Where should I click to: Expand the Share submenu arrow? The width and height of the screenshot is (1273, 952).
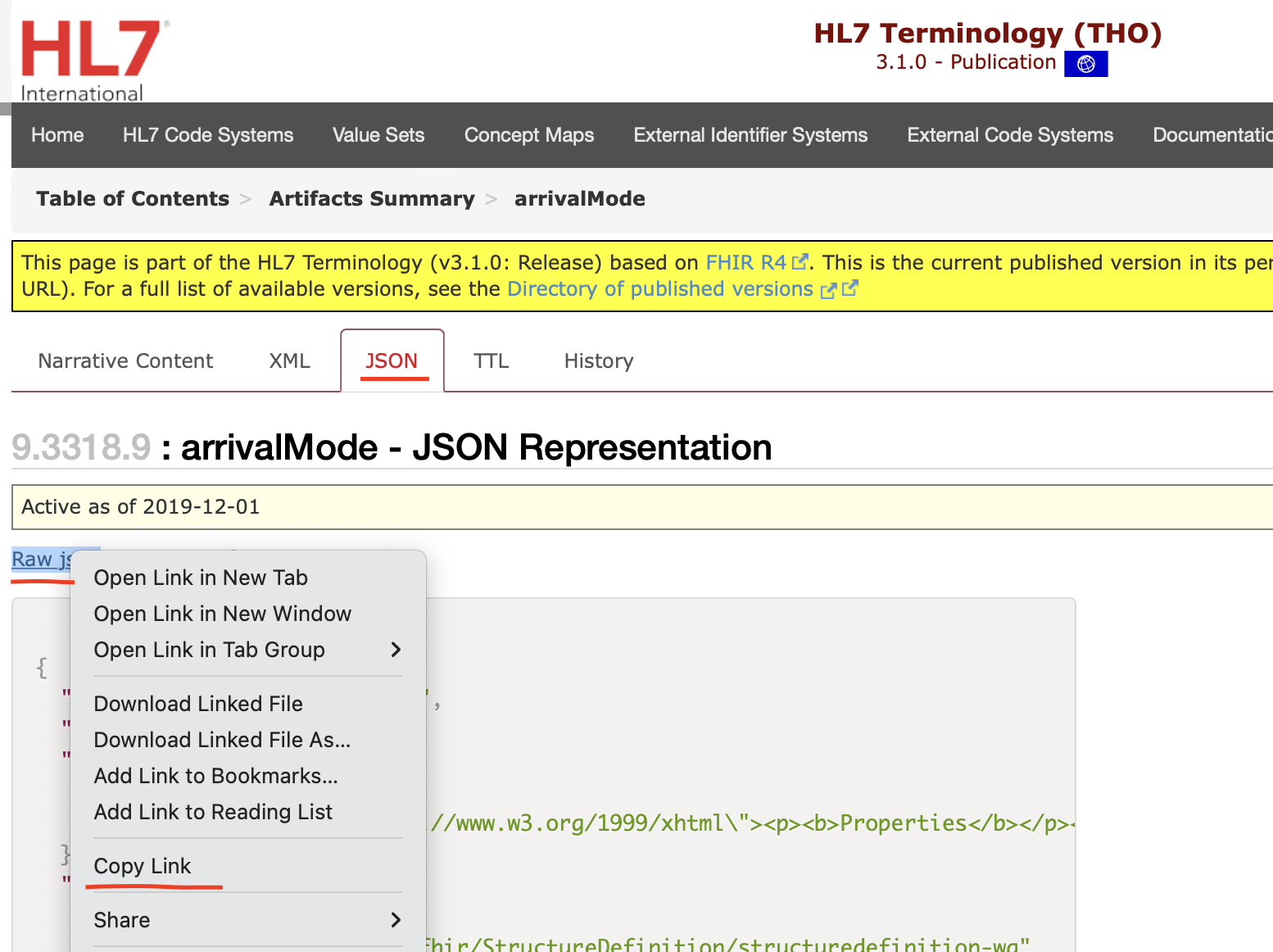[396, 920]
